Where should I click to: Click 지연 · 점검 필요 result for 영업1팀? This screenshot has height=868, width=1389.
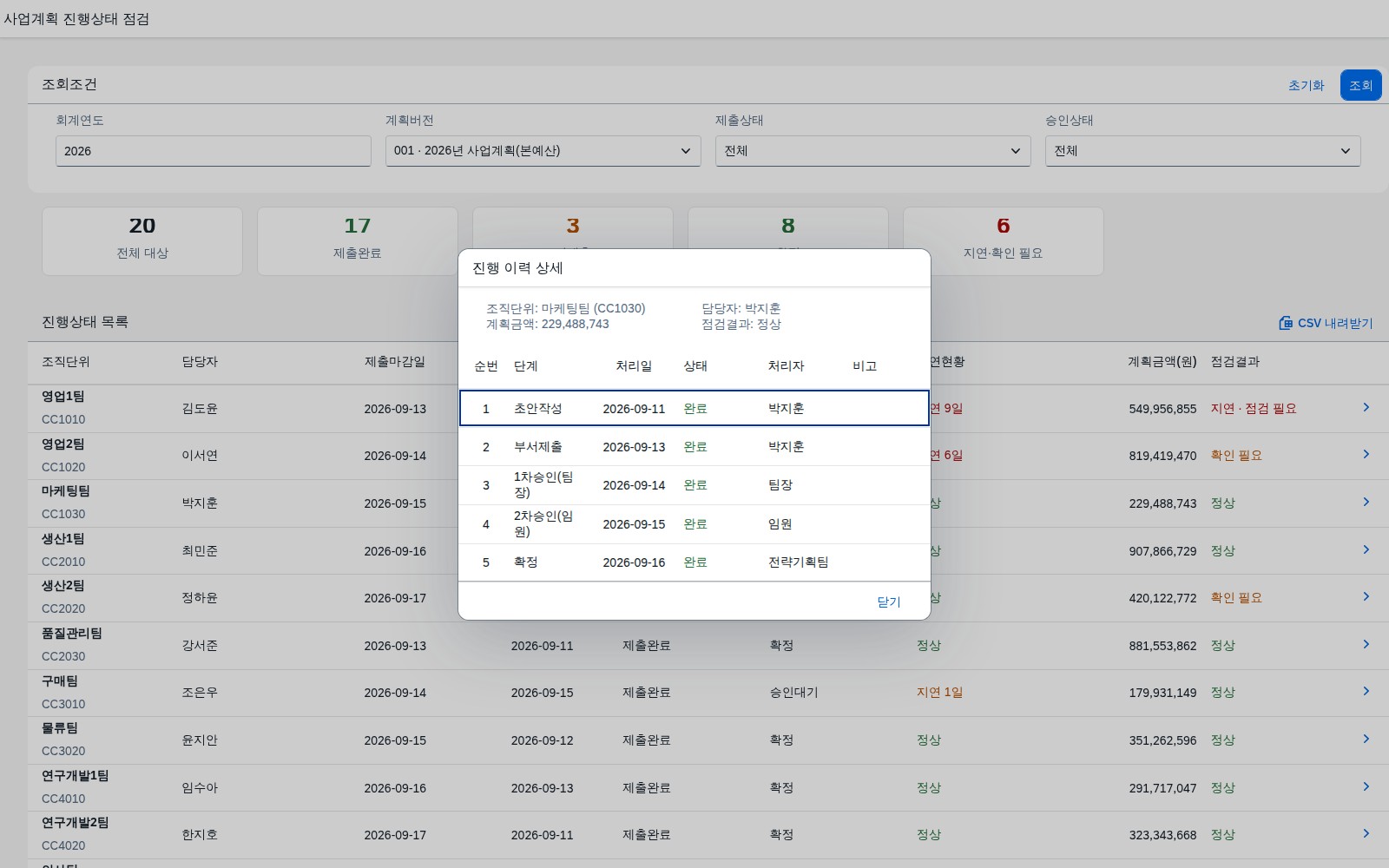1254,409
